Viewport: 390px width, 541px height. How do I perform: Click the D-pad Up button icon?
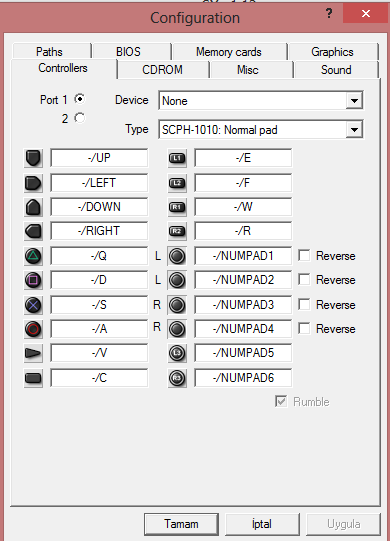[33, 158]
